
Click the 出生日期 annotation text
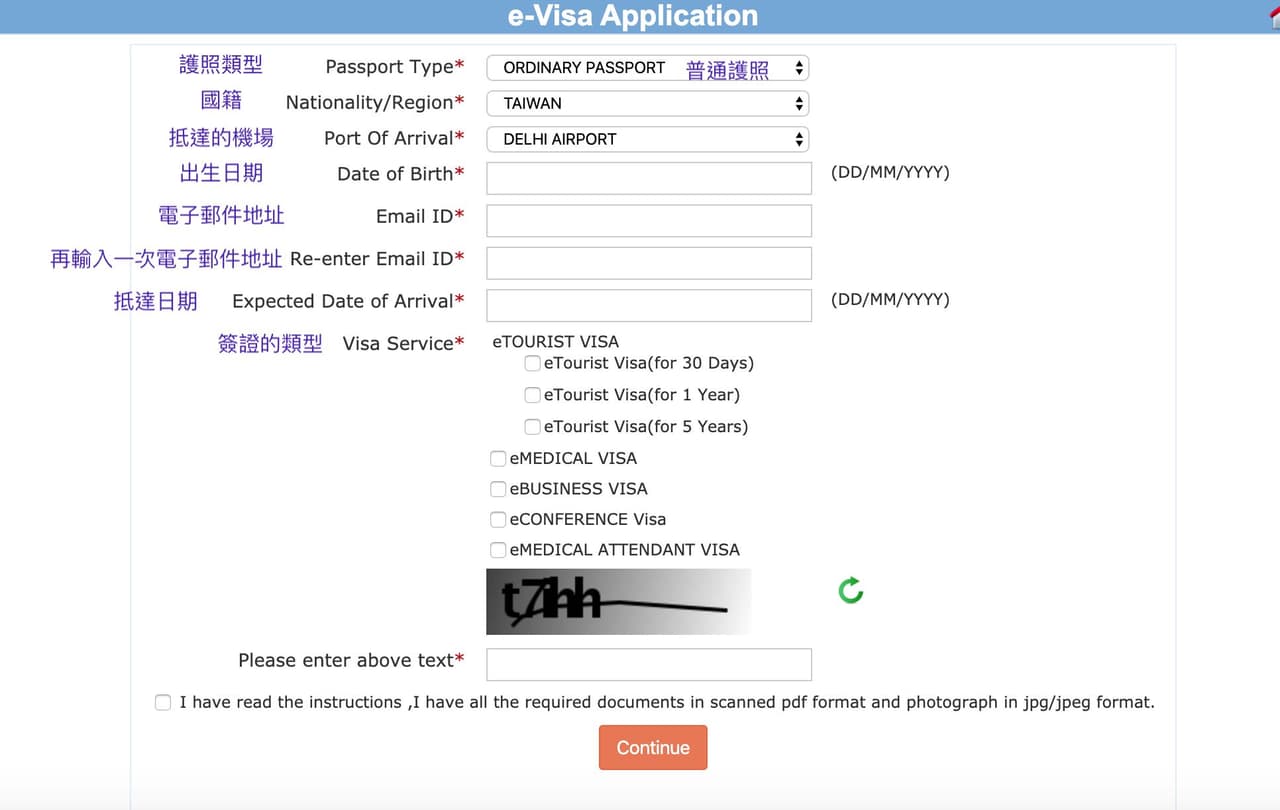[221, 173]
